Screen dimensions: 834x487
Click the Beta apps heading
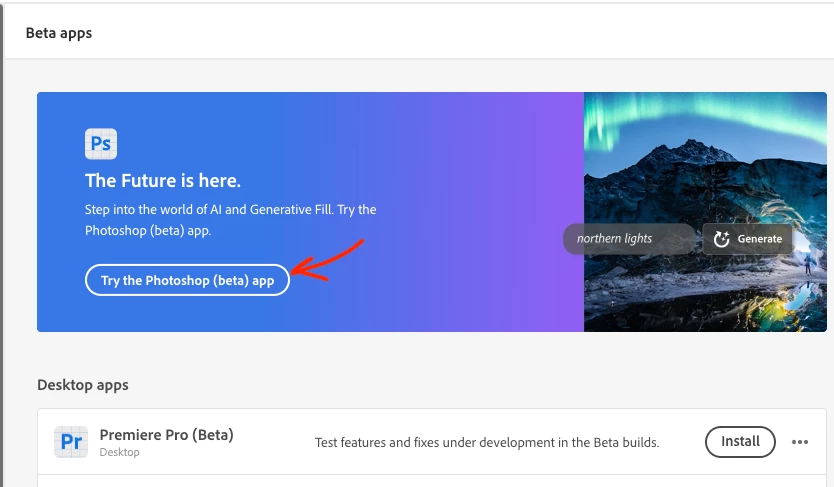(x=59, y=33)
